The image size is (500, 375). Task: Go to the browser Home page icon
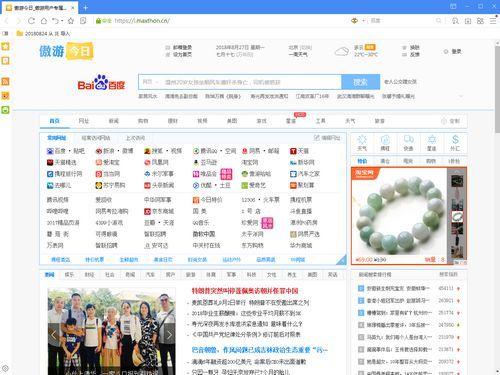point(44,21)
